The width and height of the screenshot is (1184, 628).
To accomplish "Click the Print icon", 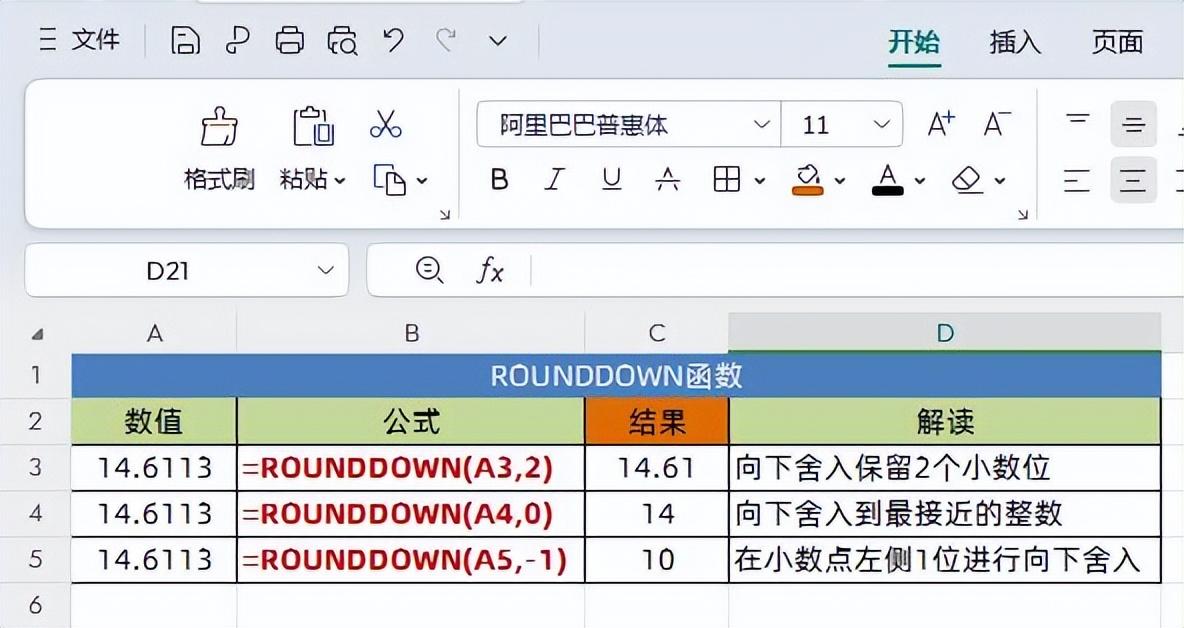I will [290, 40].
